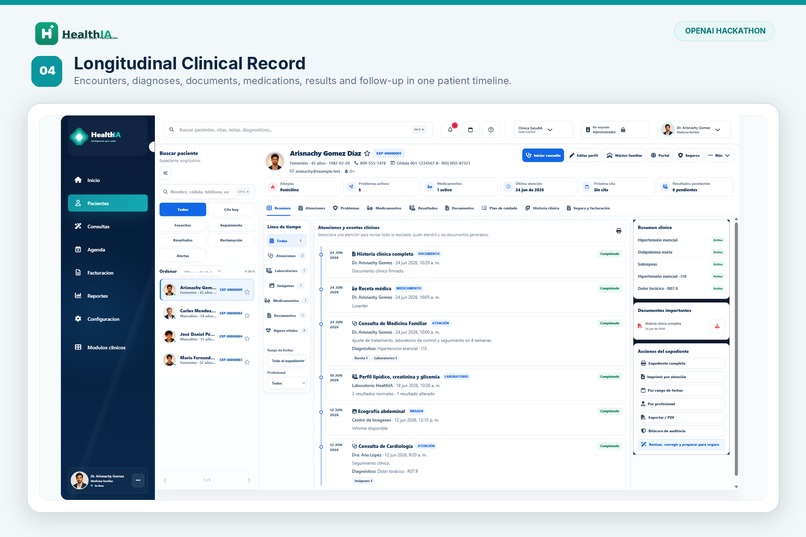This screenshot has width=806, height=537.
Task: Click the Nombre, cédula, teléfono search field
Action: [207, 192]
